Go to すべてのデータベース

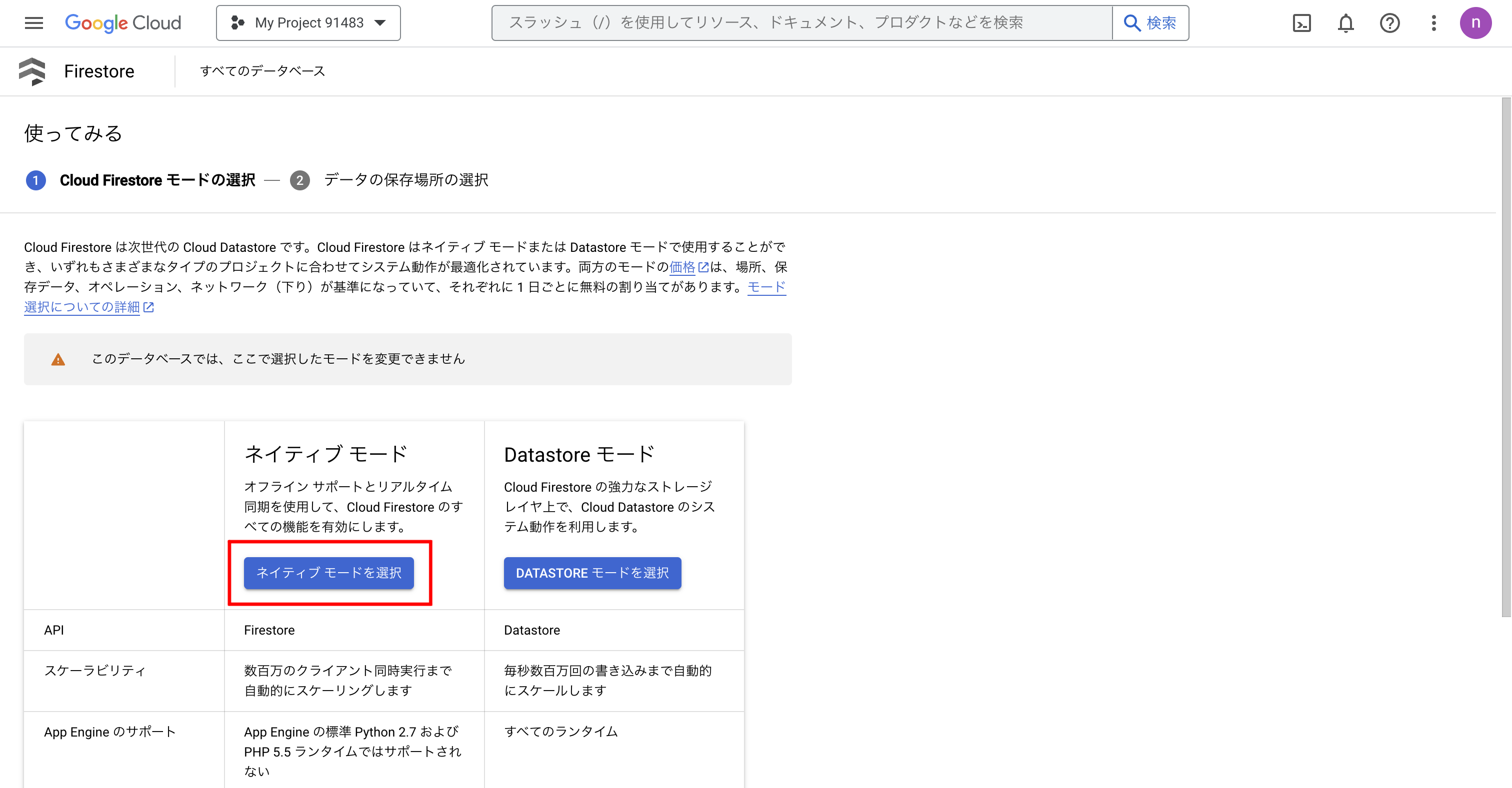pos(263,71)
